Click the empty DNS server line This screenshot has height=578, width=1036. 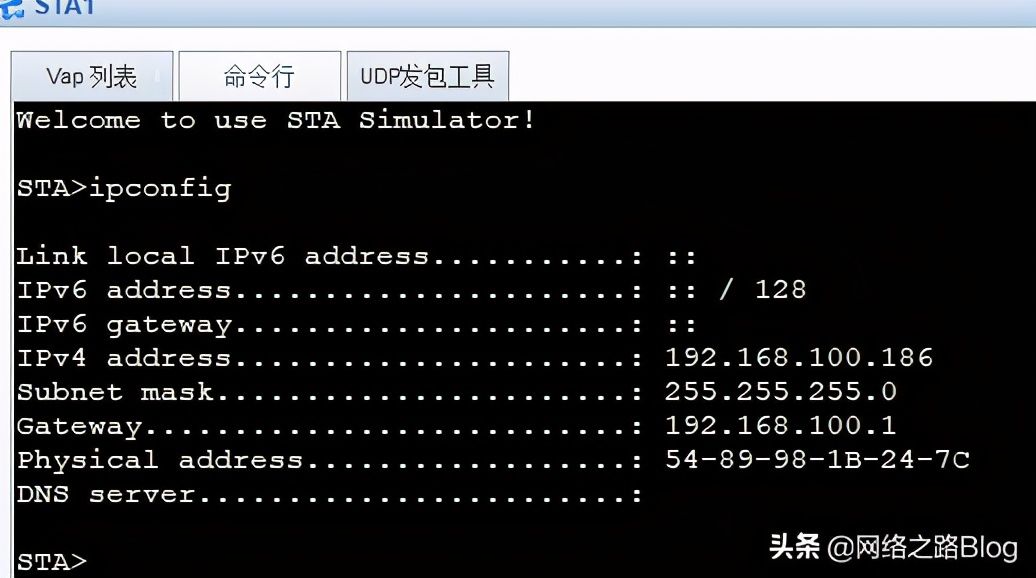pyautogui.click(x=329, y=494)
